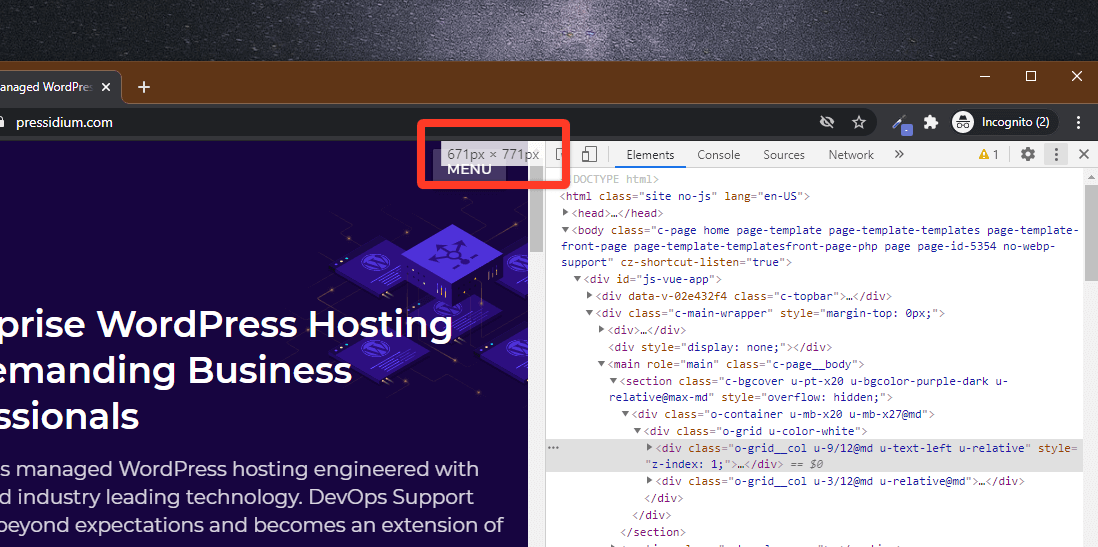
Task: Select the <!DOCTYPE html> line
Action: click(x=609, y=180)
